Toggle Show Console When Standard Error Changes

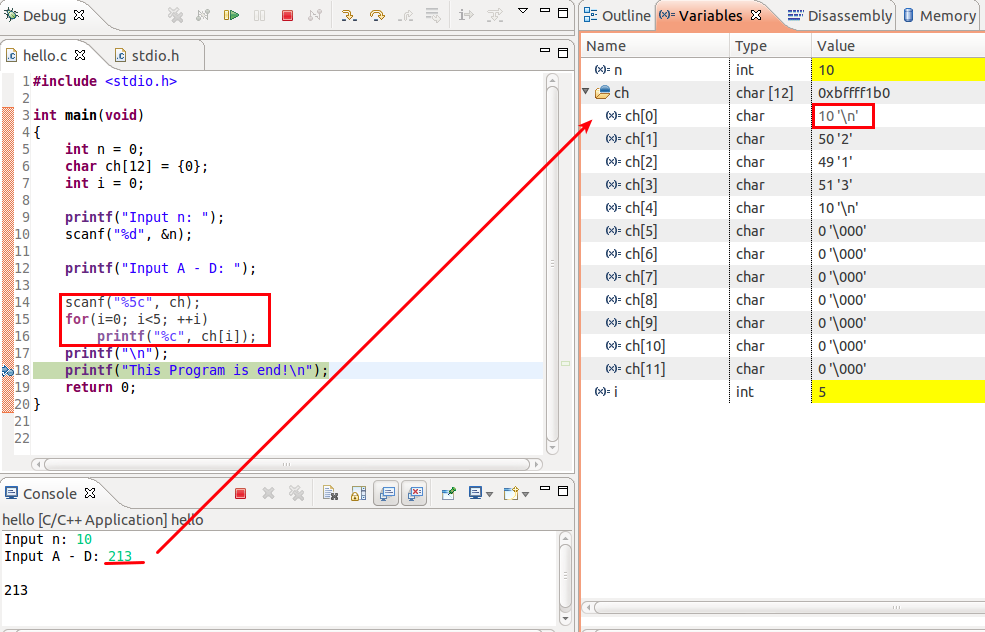click(x=415, y=494)
